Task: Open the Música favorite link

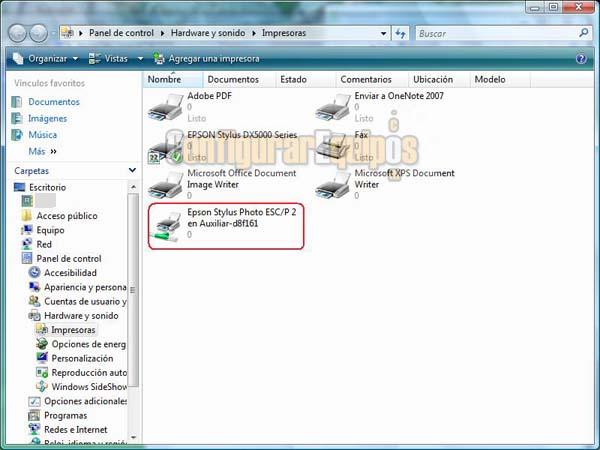Action: pyautogui.click(x=42, y=135)
